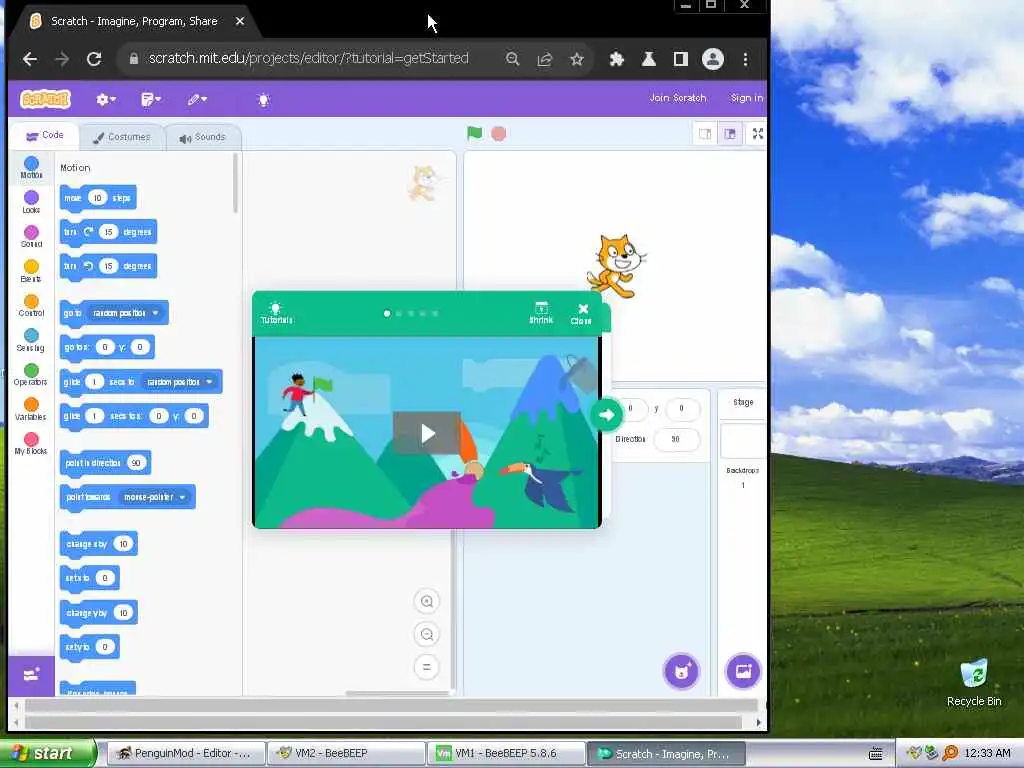The height and width of the screenshot is (768, 1024).
Task: Open Chrome extensions puzzle icon
Action: click(x=616, y=59)
